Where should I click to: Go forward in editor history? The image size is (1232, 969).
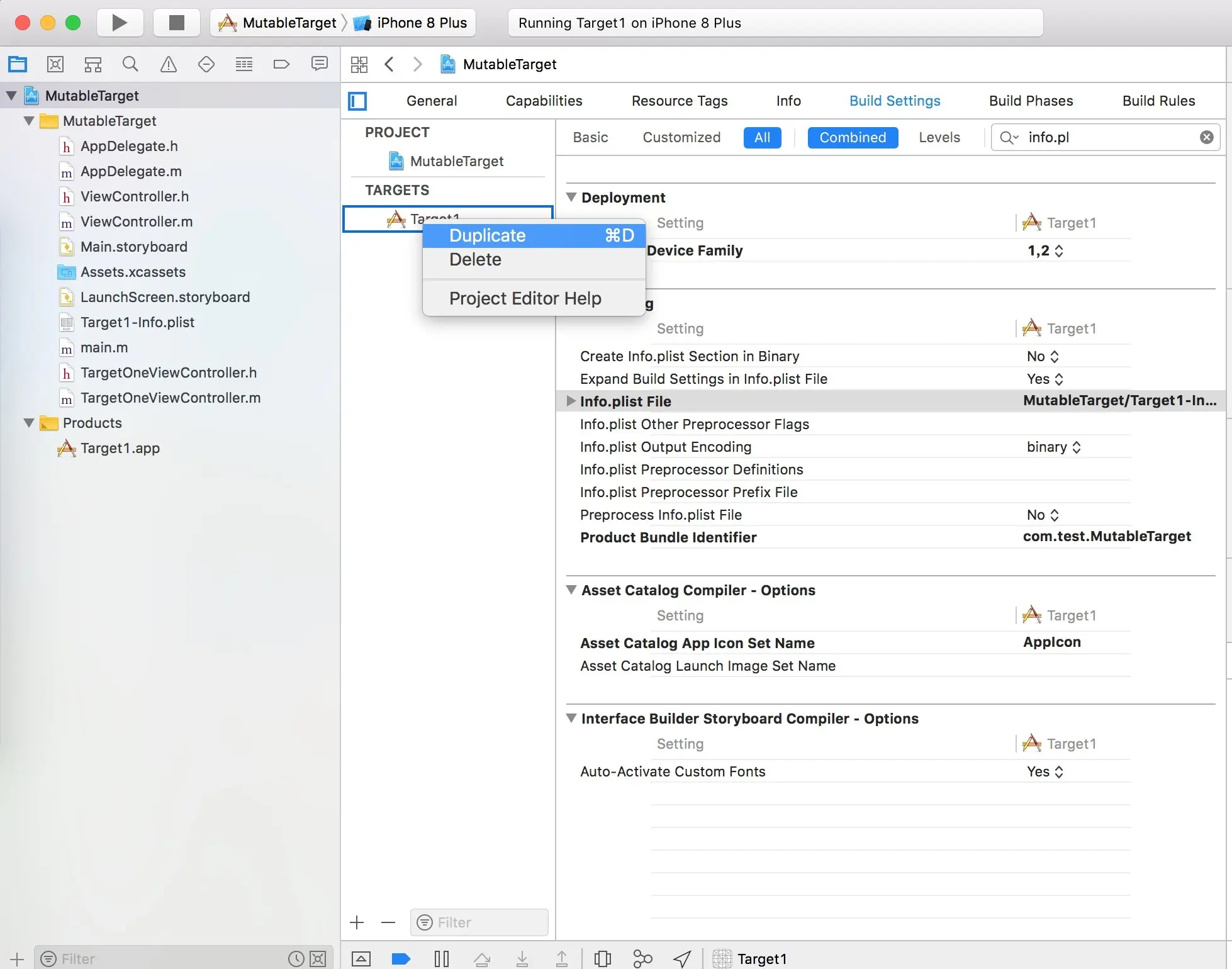tap(417, 64)
